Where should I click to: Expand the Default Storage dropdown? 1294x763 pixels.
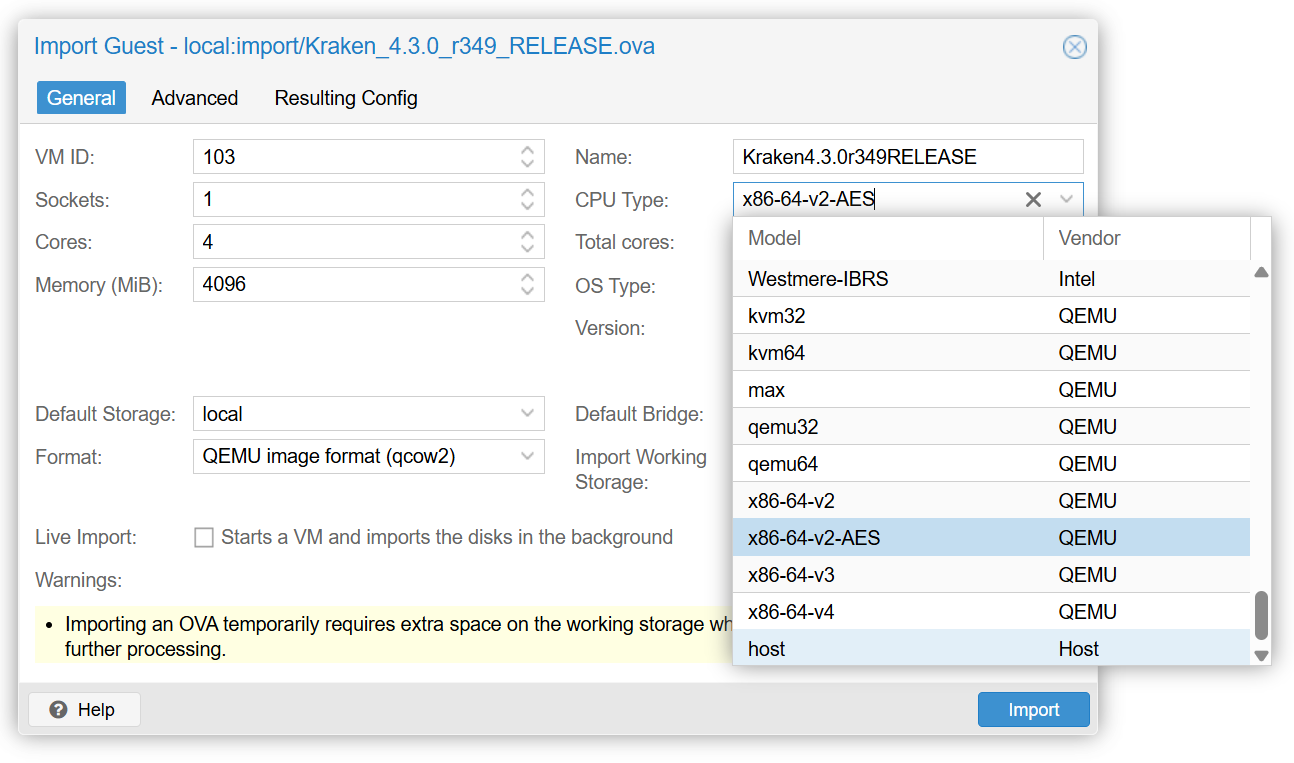(527, 414)
